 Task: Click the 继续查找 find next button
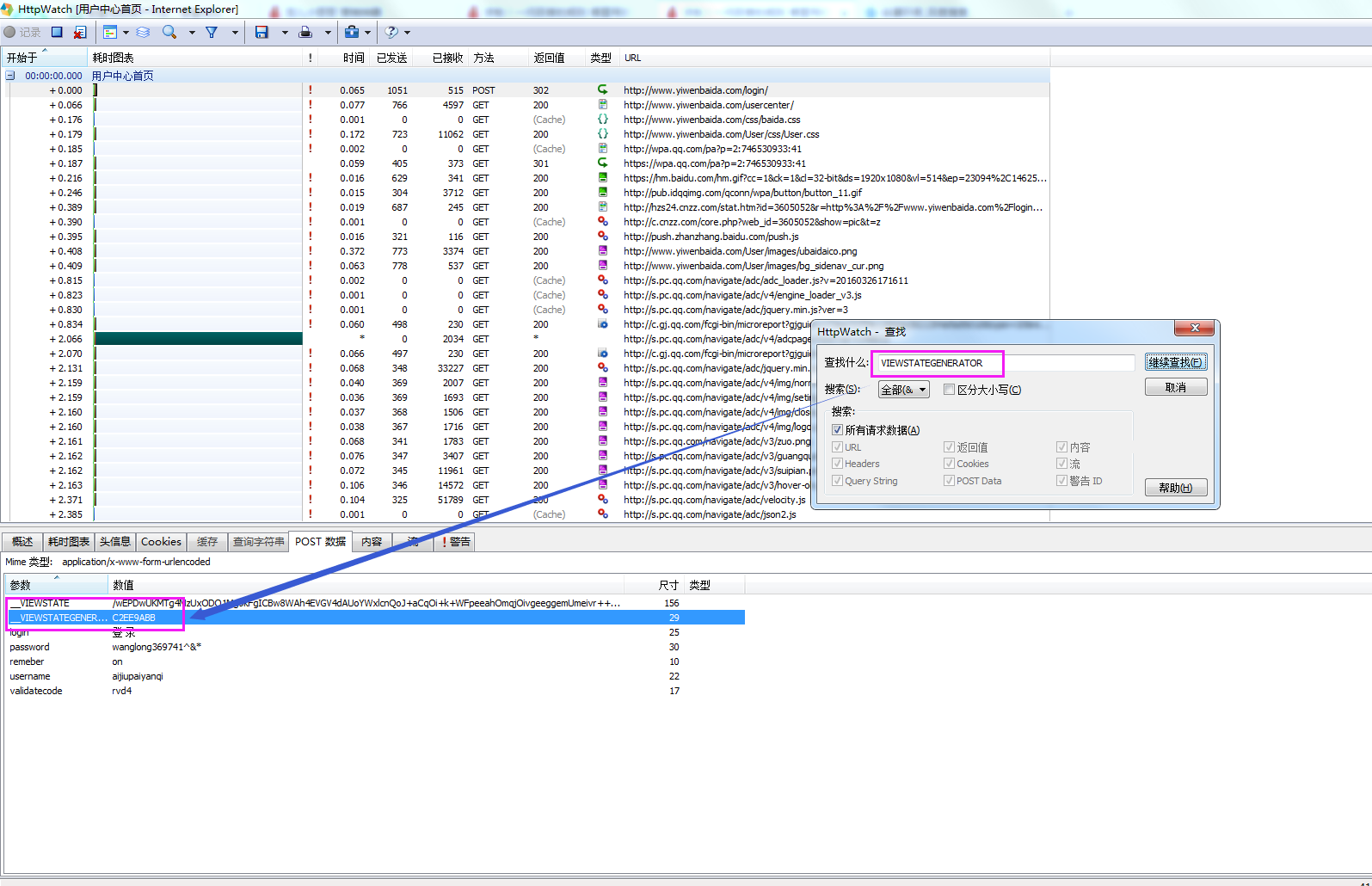coord(1175,362)
